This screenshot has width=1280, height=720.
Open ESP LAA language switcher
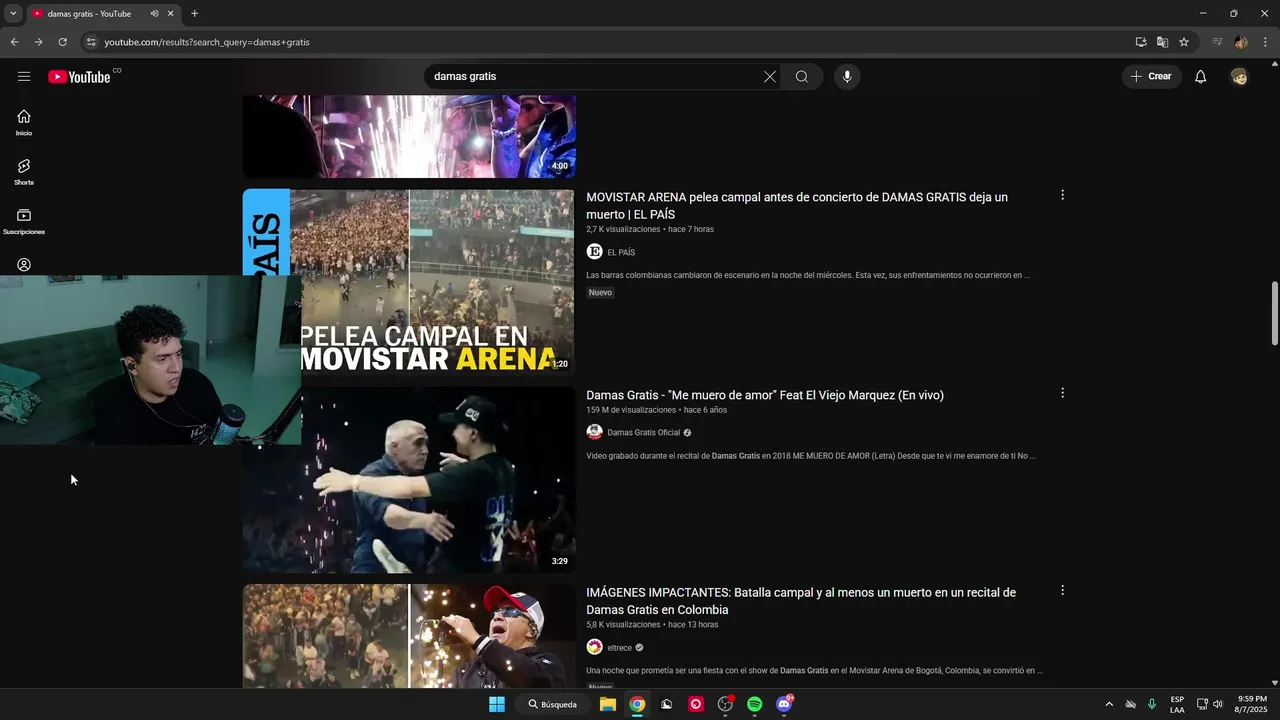coord(1177,704)
